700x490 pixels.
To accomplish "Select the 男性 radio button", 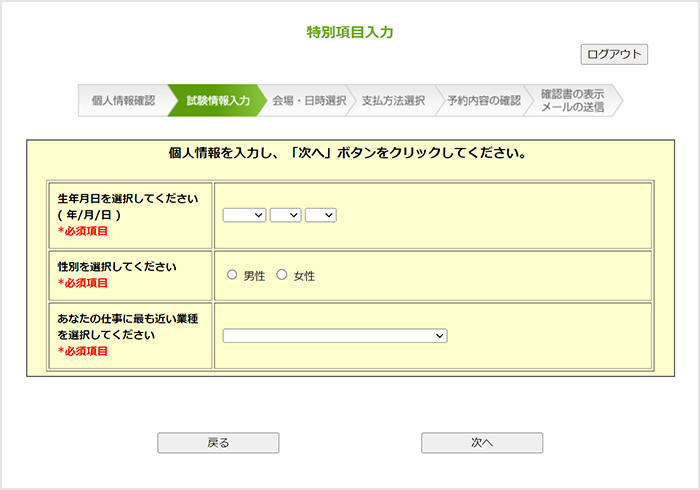I will click(232, 275).
